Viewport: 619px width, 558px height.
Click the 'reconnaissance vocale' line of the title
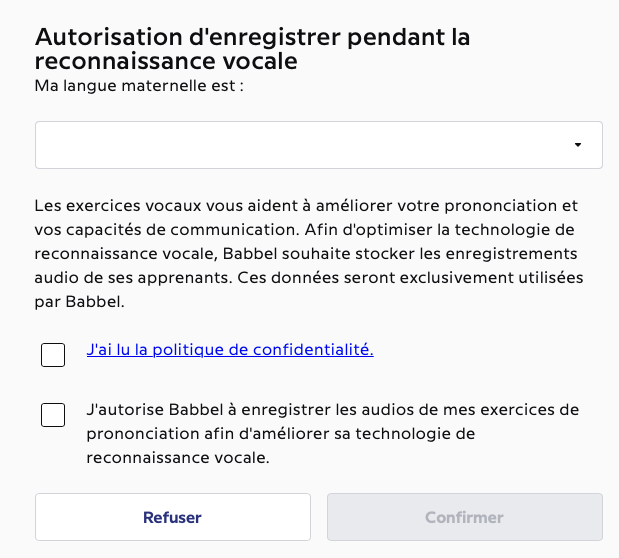pos(166,62)
